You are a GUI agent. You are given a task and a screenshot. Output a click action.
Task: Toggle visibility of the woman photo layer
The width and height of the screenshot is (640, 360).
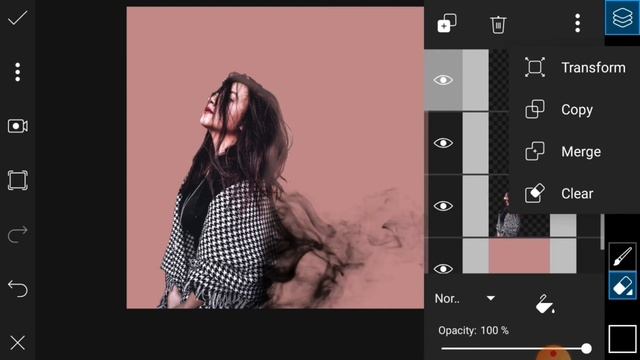443,206
